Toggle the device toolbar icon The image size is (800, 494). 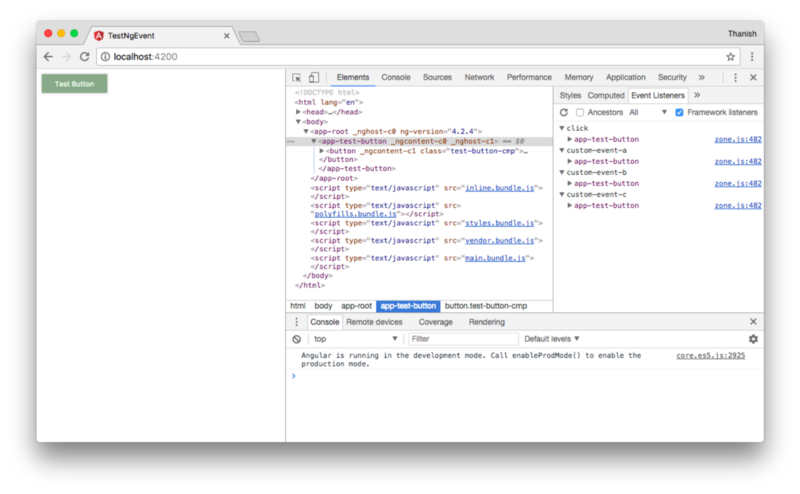[313, 77]
